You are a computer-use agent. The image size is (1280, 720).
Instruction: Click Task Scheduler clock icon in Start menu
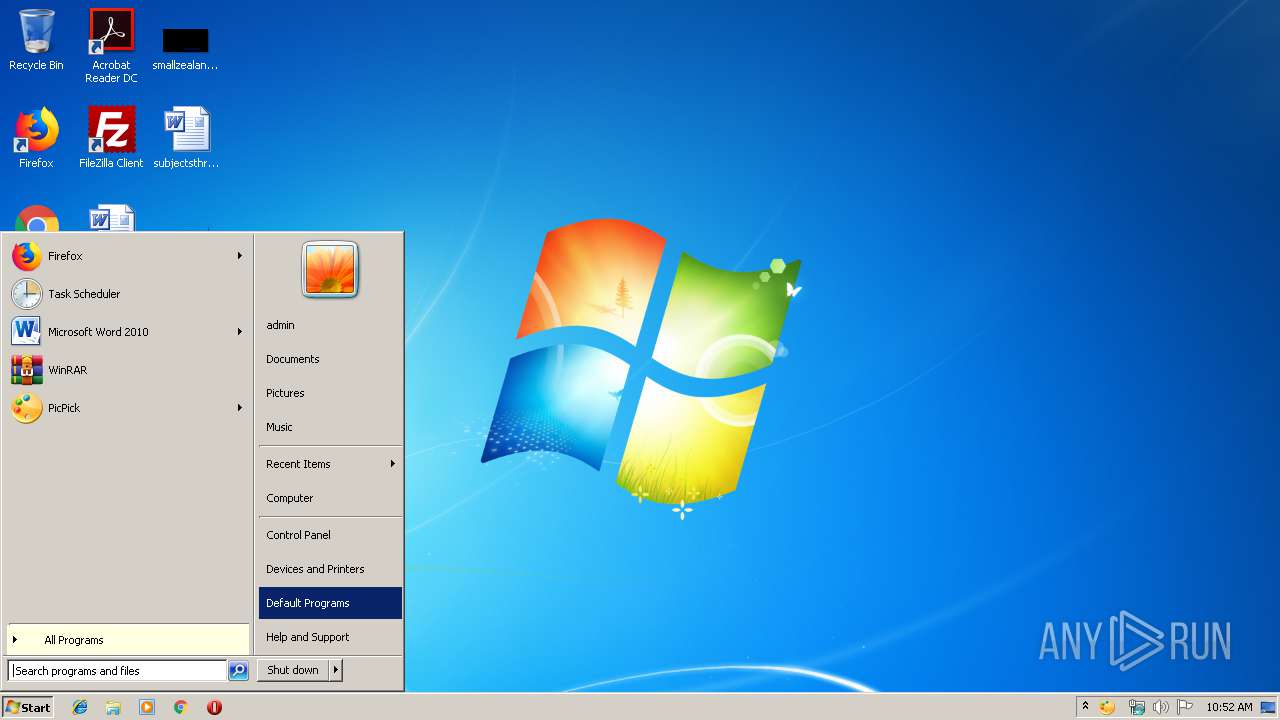click(27, 294)
